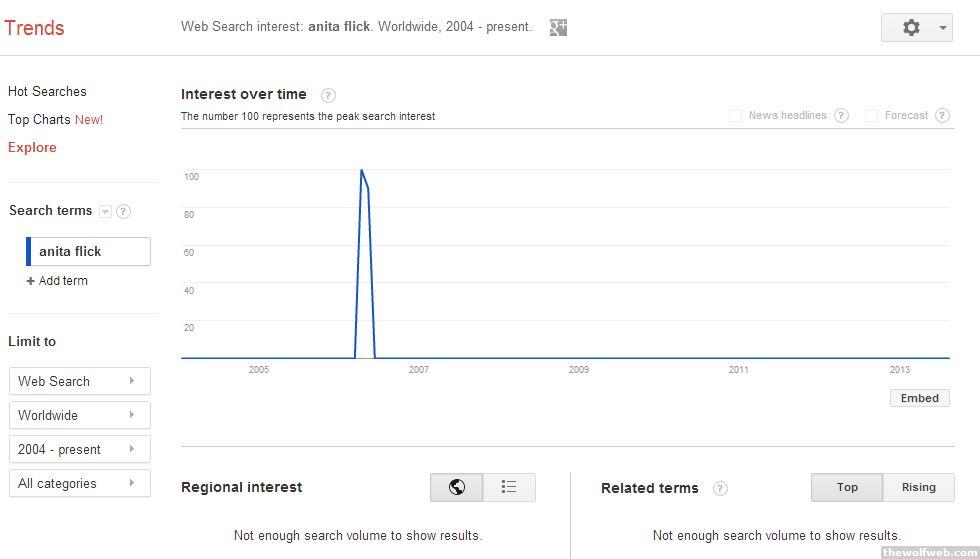Open the 2004 - present date dropdown
980x559 pixels.
click(x=79, y=449)
